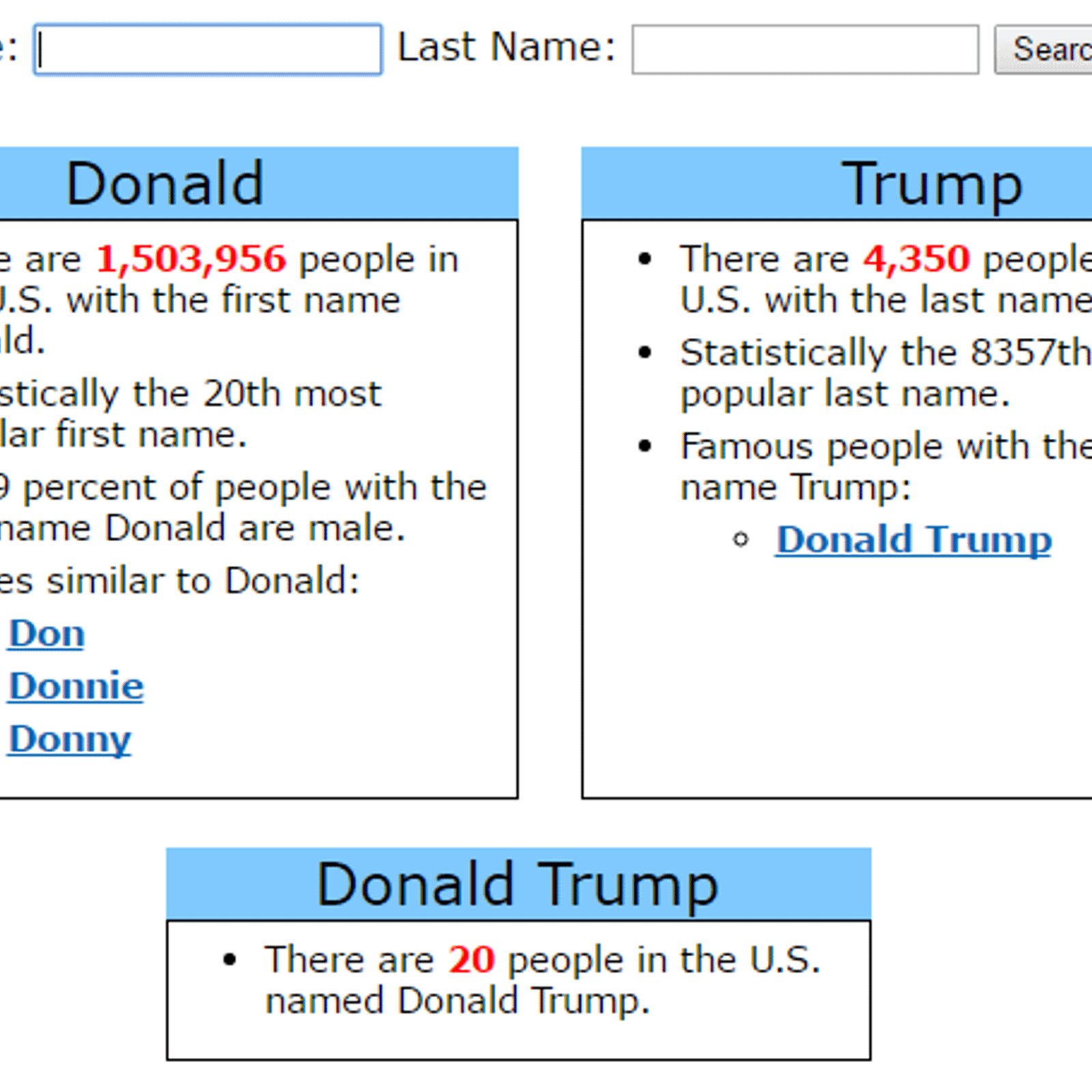Click the 'Donald' blue panel heading
This screenshot has height=1092, width=1092.
(259, 183)
